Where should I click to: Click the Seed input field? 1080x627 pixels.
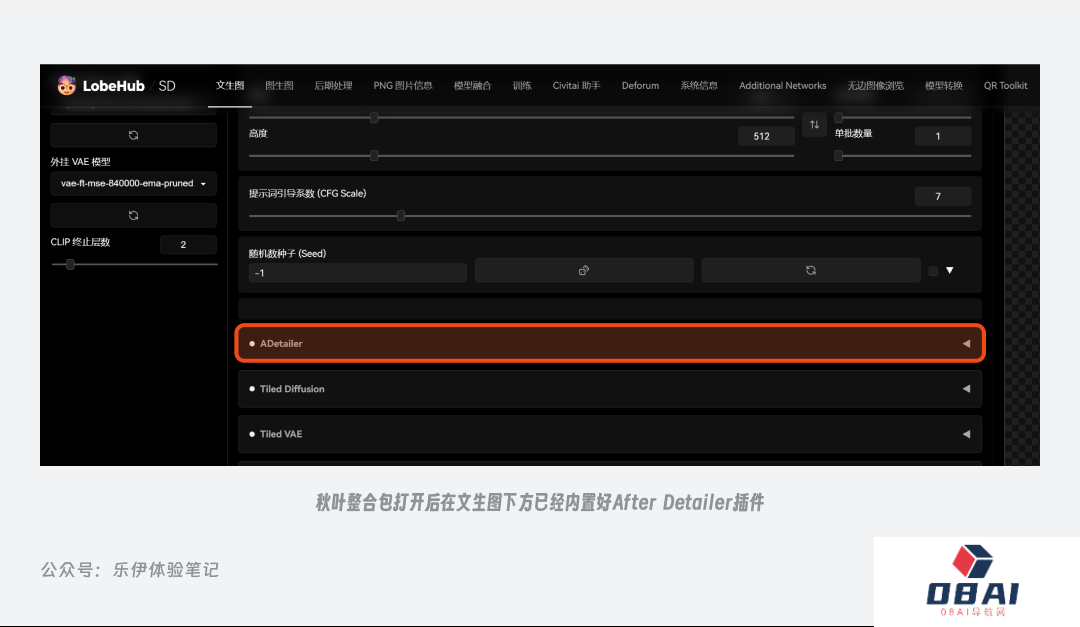pyautogui.click(x=357, y=272)
